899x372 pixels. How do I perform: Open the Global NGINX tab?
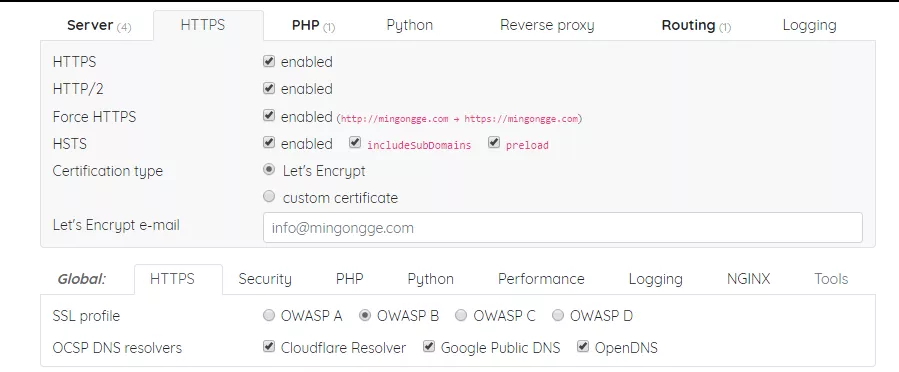coord(748,279)
